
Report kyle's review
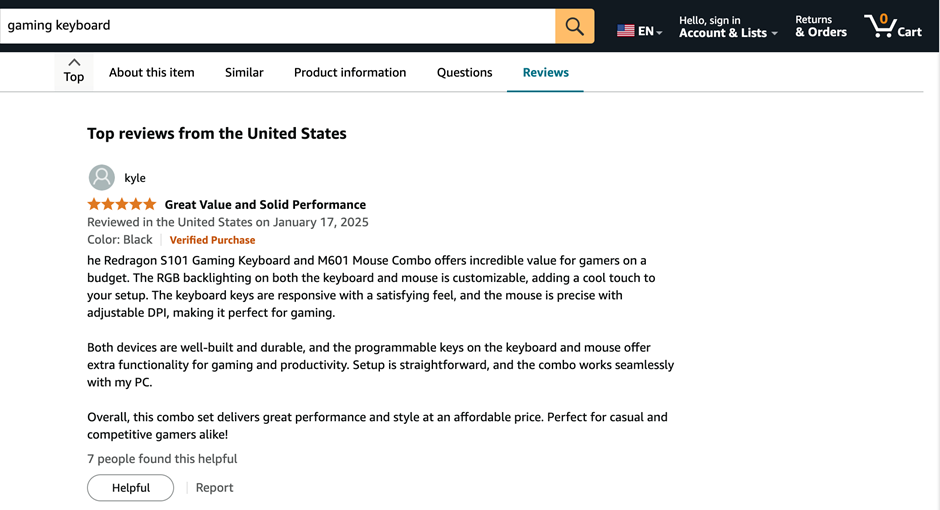(x=214, y=488)
